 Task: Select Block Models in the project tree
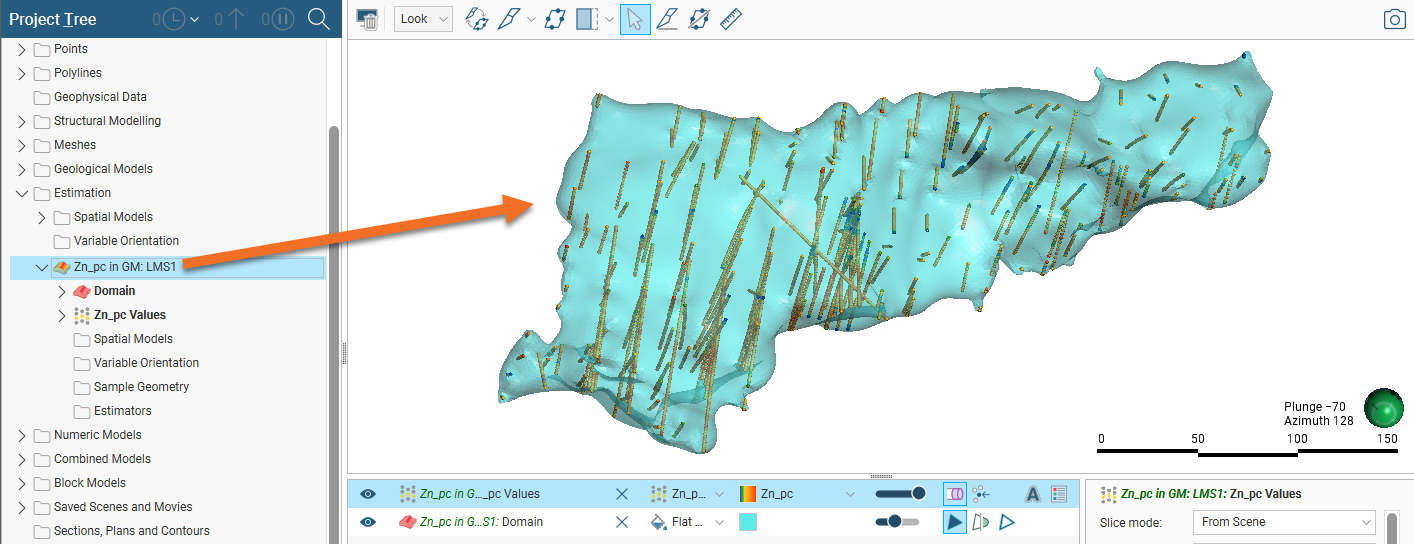pyautogui.click(x=89, y=483)
